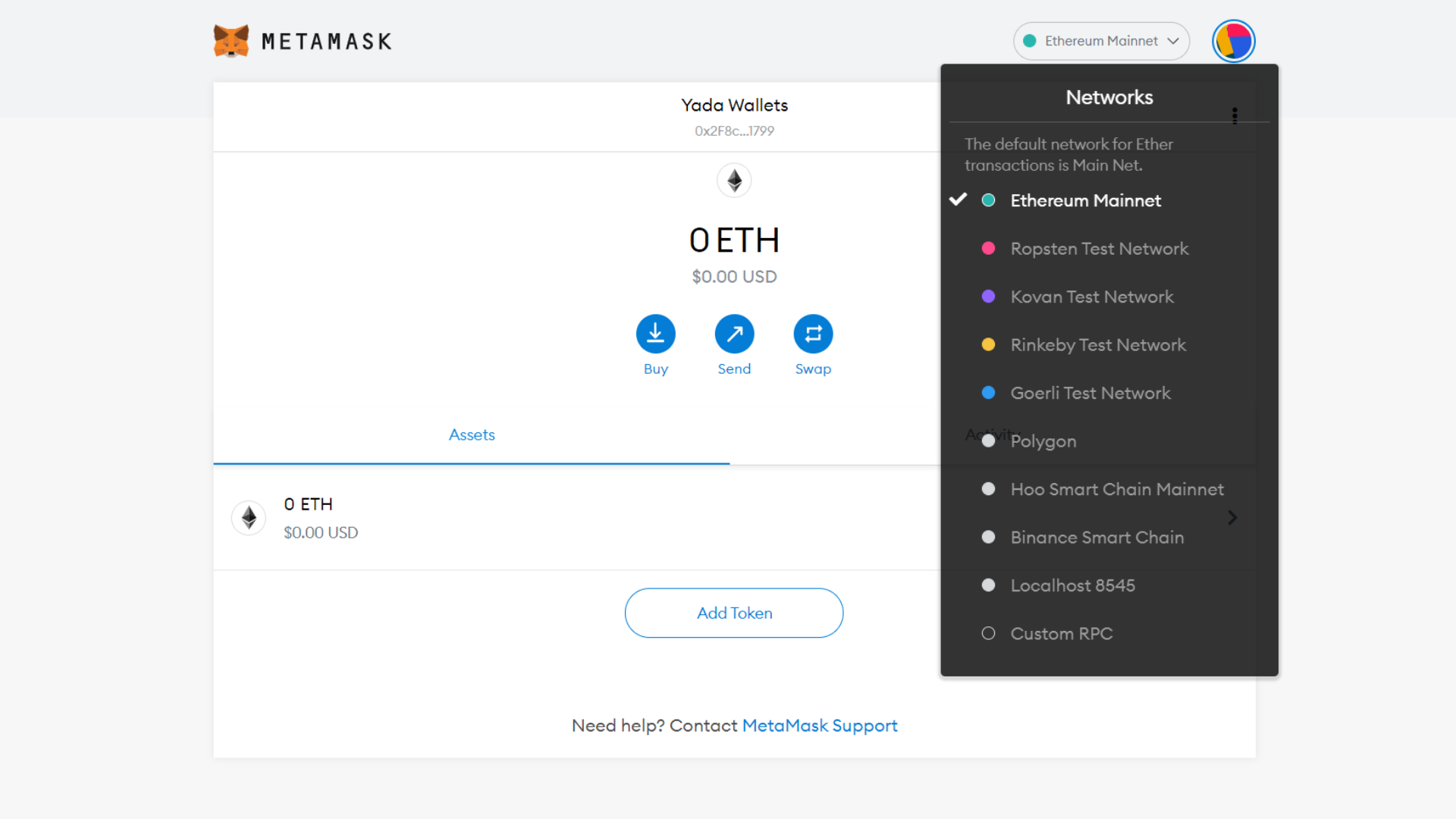This screenshot has width=1456, height=819.
Task: Click the Networks panel title
Action: (x=1109, y=97)
